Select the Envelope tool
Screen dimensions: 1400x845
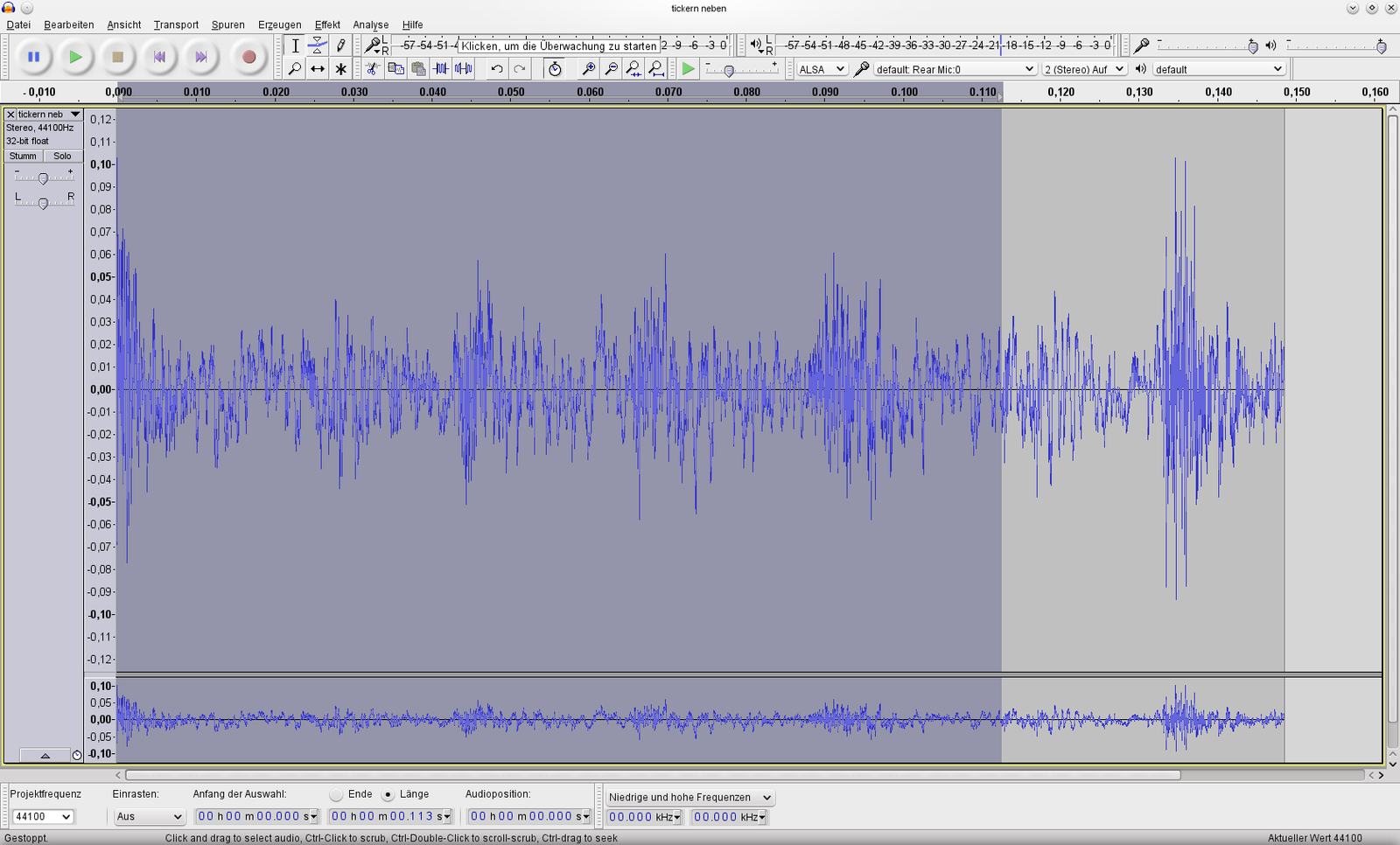click(x=318, y=45)
